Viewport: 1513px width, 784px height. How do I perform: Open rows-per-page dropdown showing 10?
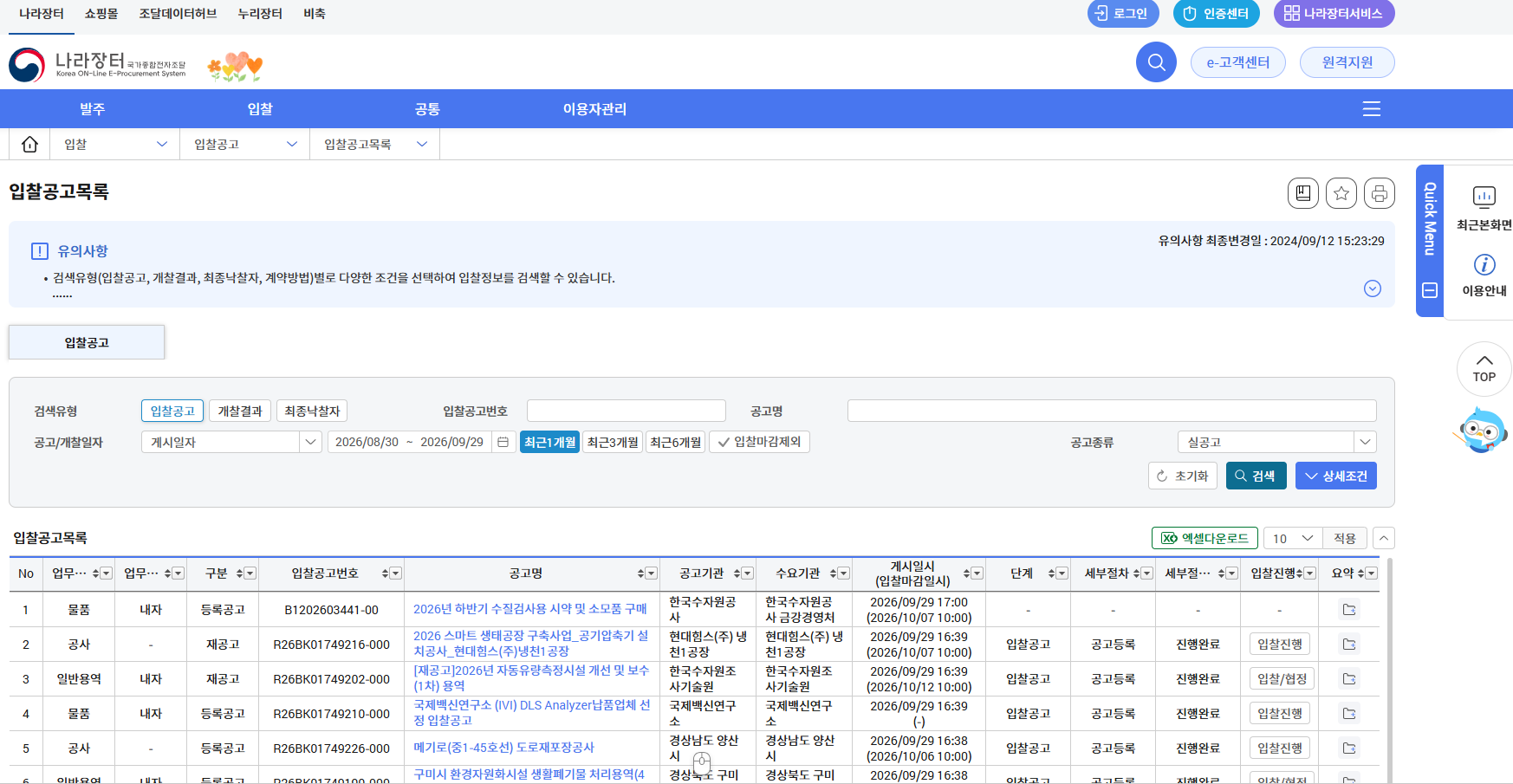tap(1292, 538)
